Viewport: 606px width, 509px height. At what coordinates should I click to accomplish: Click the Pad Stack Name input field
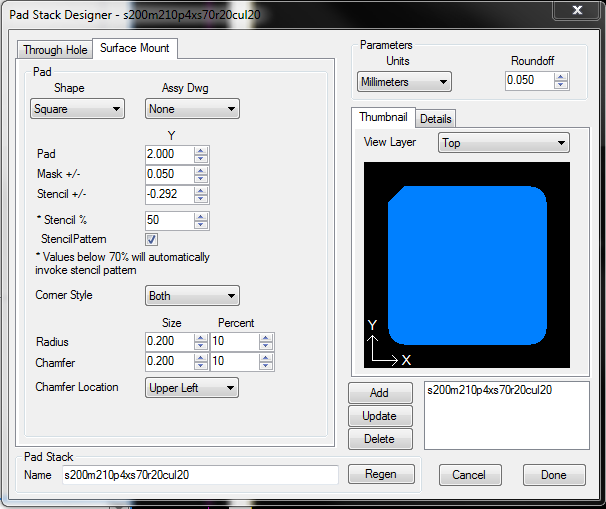tap(200, 475)
